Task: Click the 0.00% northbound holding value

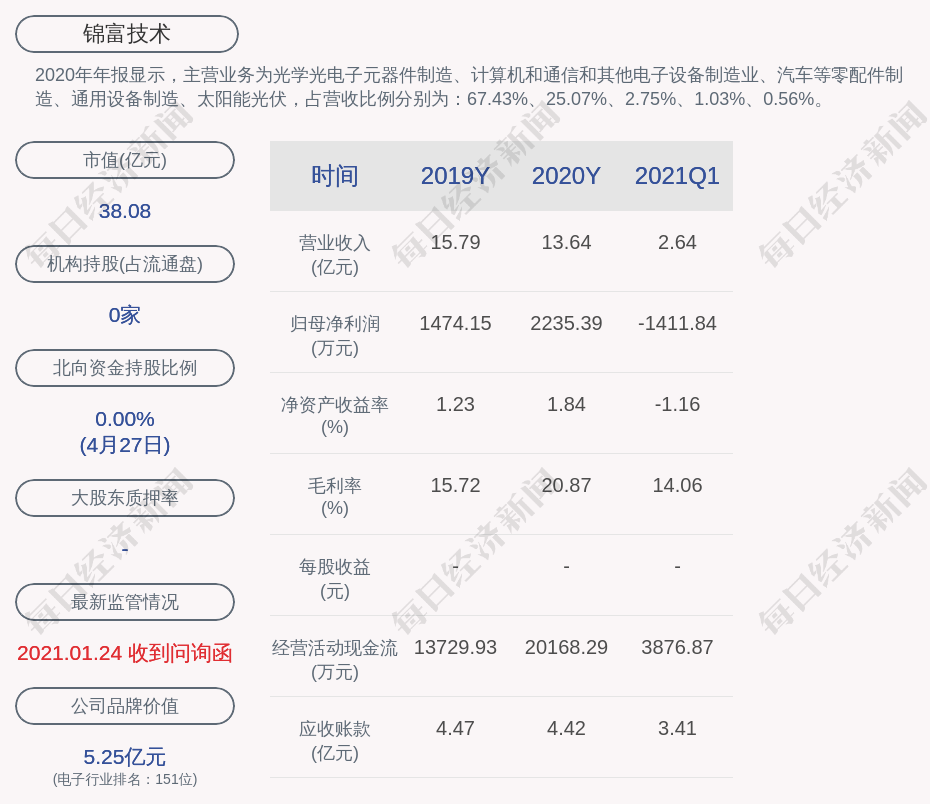Action: (x=125, y=419)
